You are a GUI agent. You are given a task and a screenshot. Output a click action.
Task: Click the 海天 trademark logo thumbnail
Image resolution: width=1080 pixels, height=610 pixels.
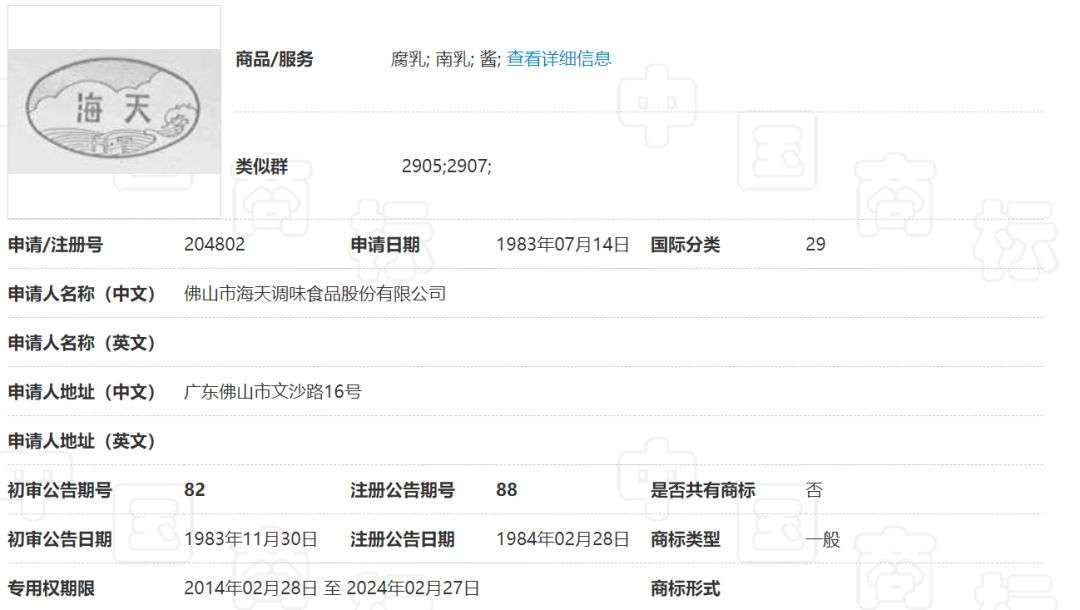tap(114, 112)
